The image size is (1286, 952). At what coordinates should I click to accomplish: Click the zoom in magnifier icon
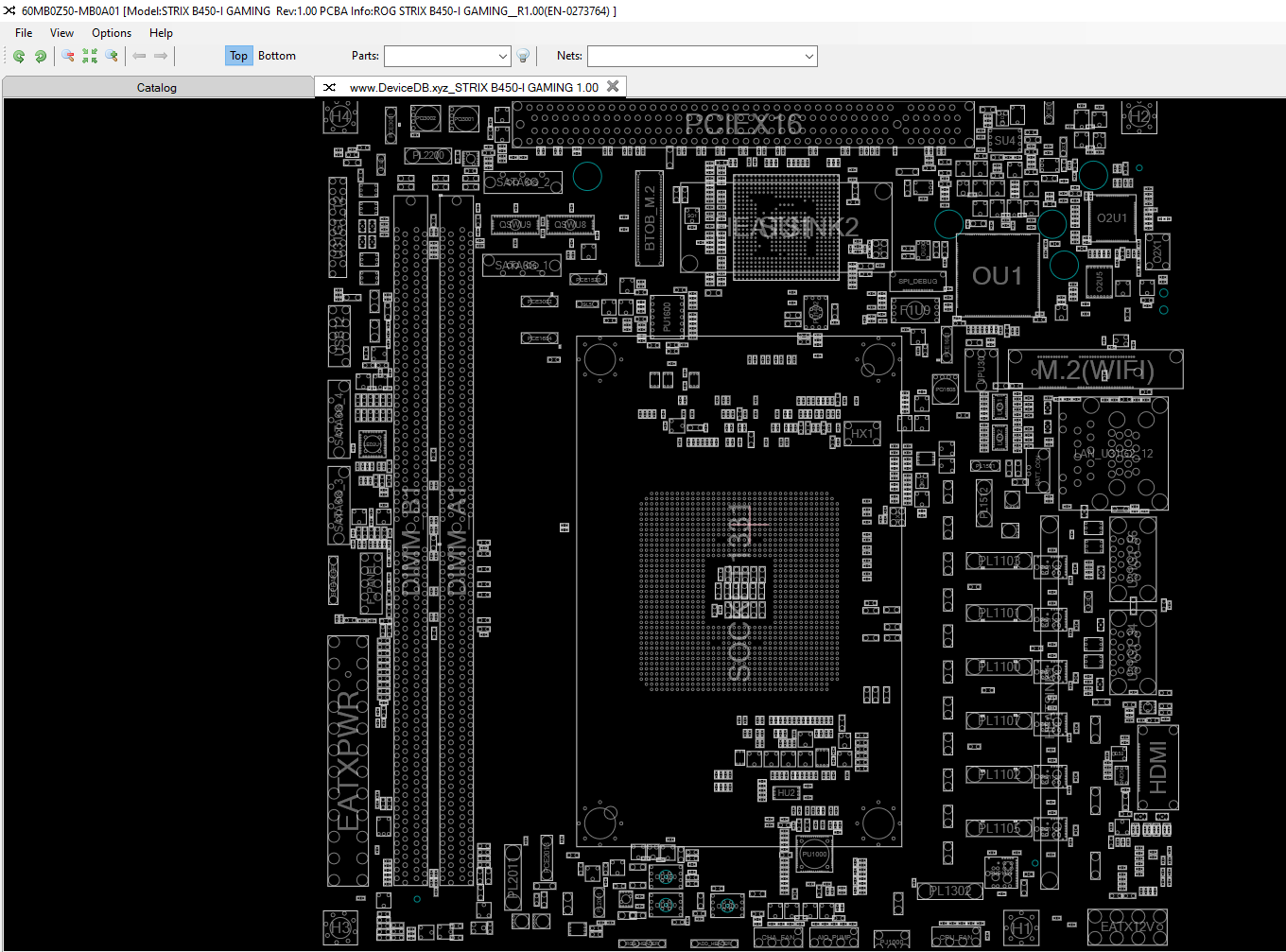coord(112,56)
